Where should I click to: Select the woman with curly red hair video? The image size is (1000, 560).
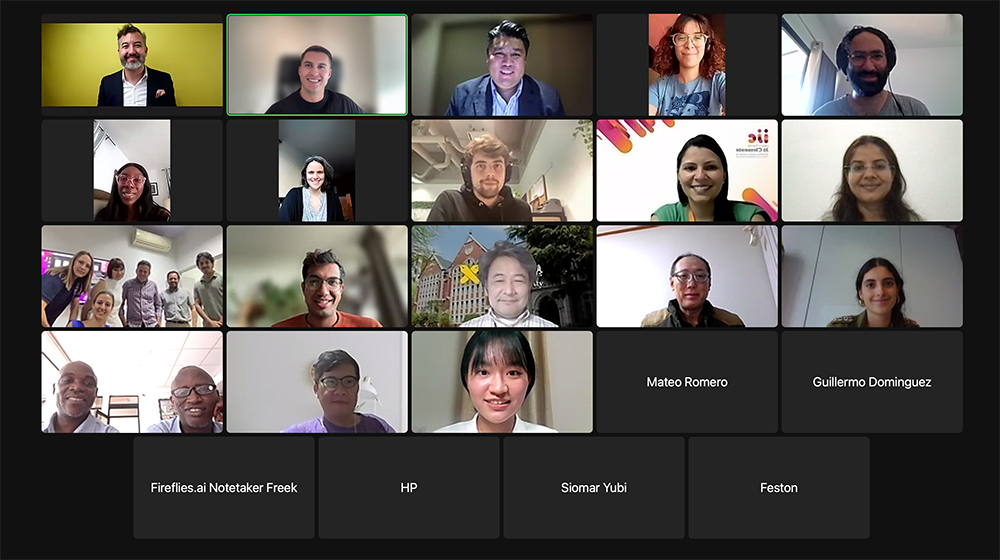pyautogui.click(x=687, y=64)
